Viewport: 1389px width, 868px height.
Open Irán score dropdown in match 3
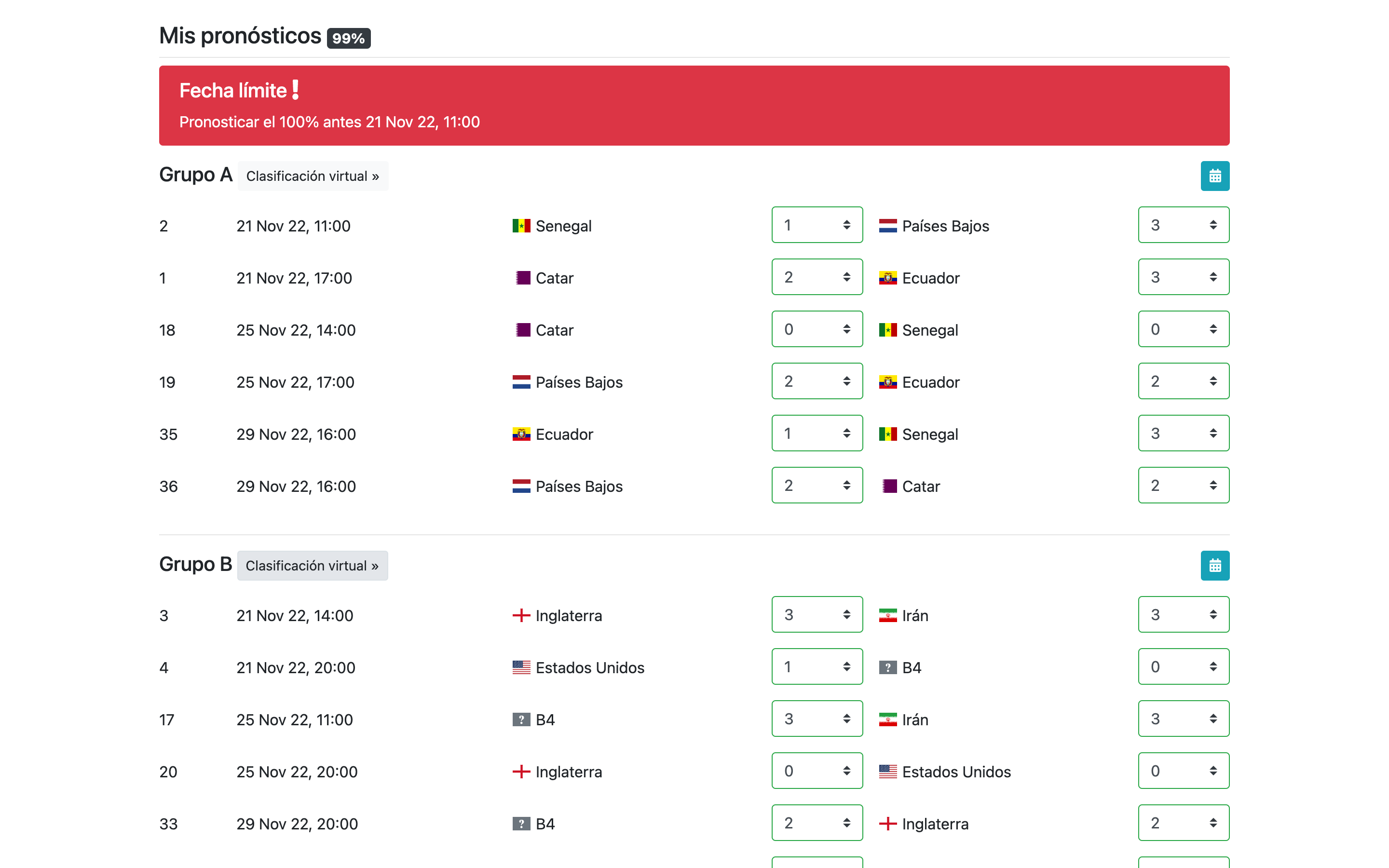pos(1184,614)
